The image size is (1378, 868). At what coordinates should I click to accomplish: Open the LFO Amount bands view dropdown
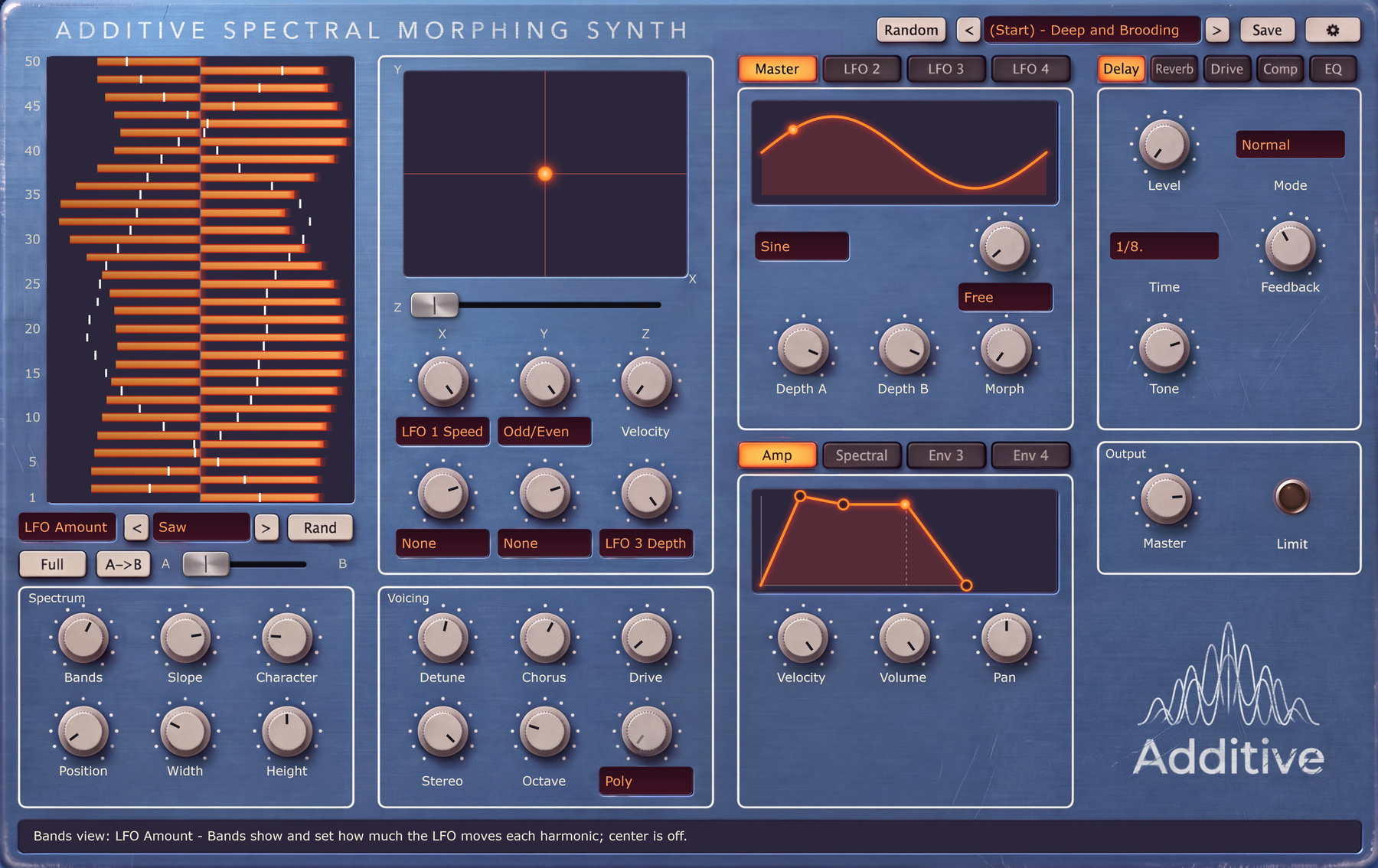[x=67, y=527]
